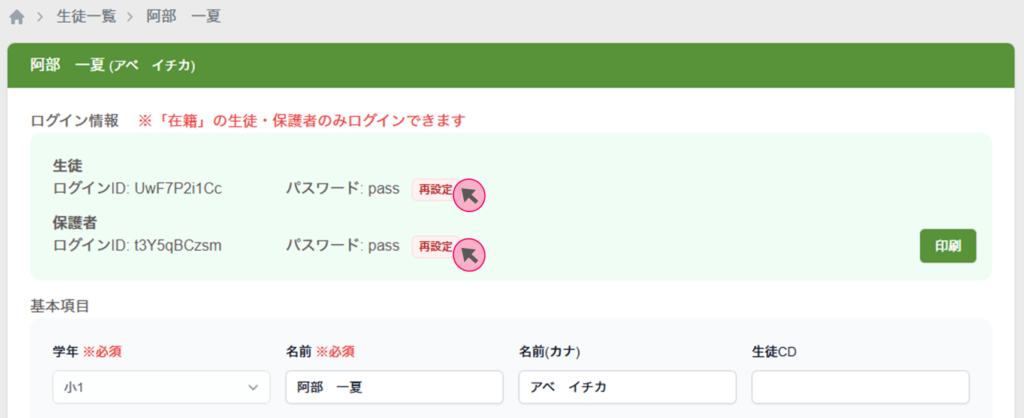Click the pink cursor marker in the 保護者 row
This screenshot has height=418, width=1024.
[469, 255]
